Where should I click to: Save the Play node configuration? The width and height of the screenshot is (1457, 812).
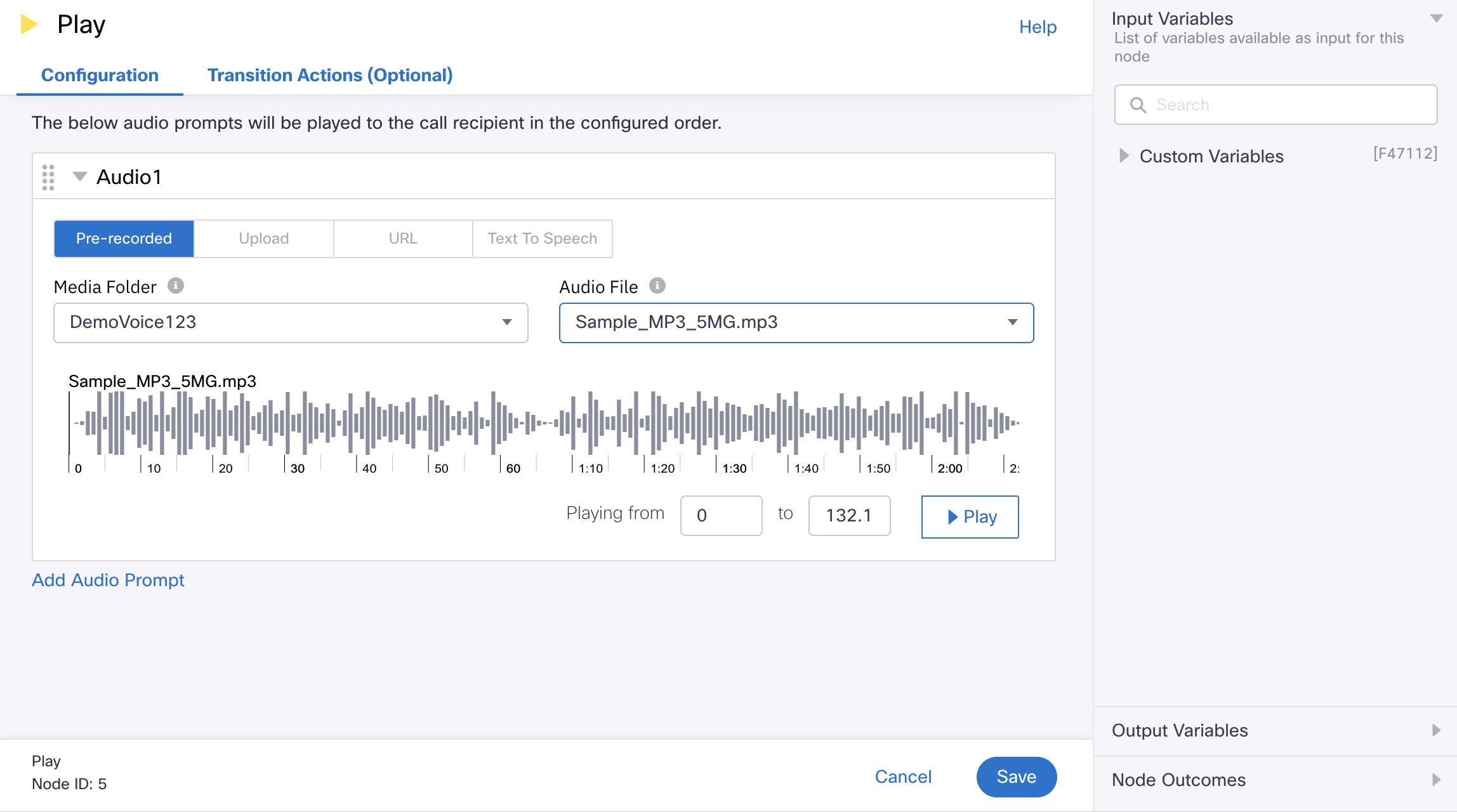tap(1015, 774)
